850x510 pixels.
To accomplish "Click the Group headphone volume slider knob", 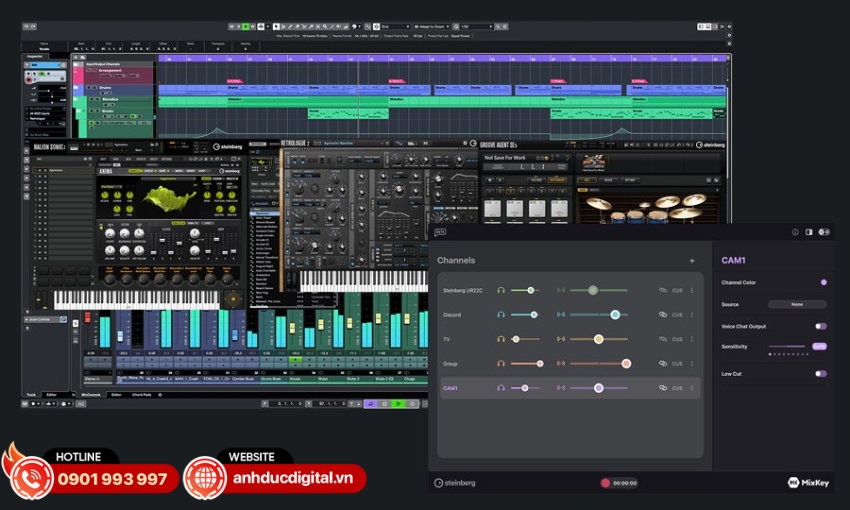I will click(x=540, y=364).
